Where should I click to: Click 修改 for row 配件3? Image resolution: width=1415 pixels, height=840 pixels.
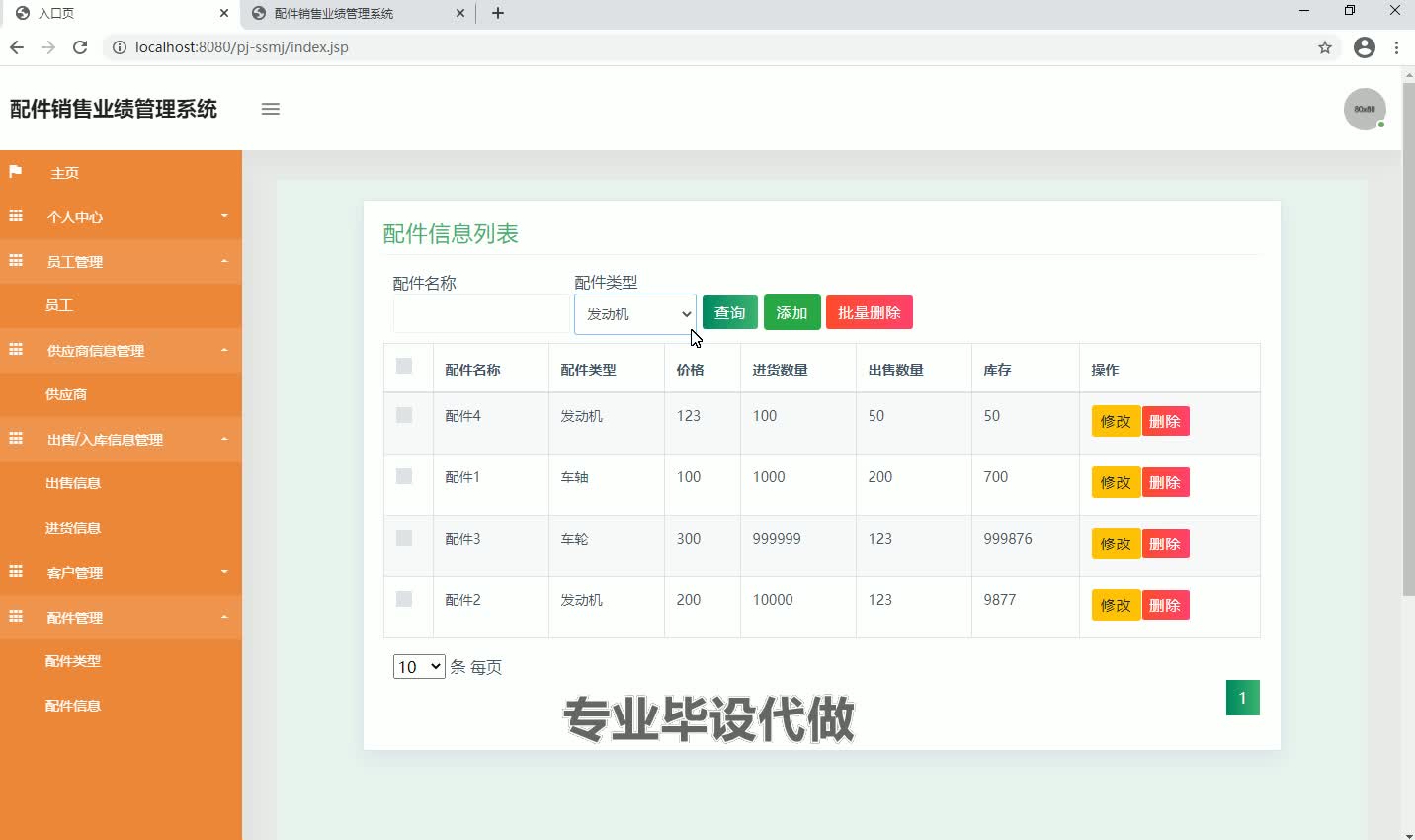click(x=1116, y=544)
